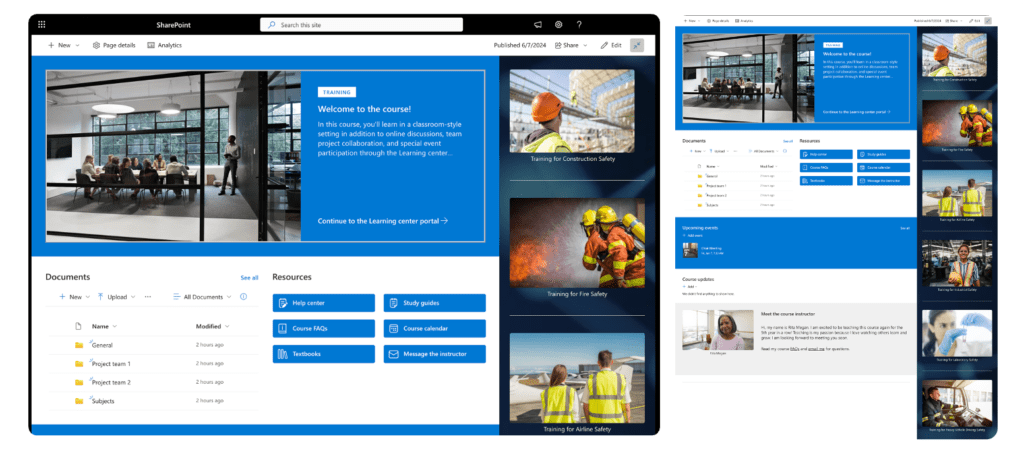The image size is (1024, 453).
Task: Click the Project team 1 folder icon
Action: coord(78,364)
